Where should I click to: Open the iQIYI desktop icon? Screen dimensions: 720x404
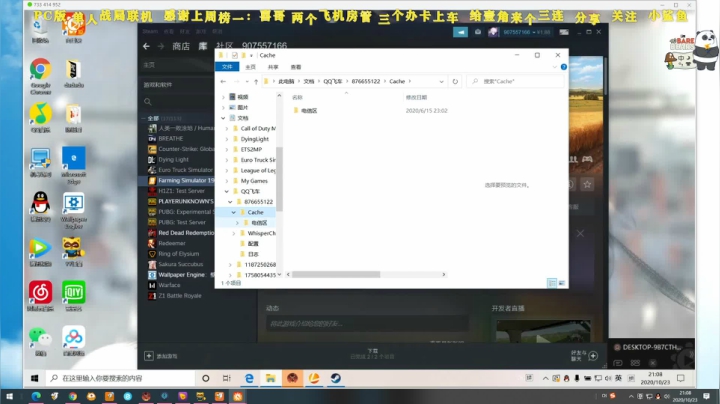tap(73, 292)
